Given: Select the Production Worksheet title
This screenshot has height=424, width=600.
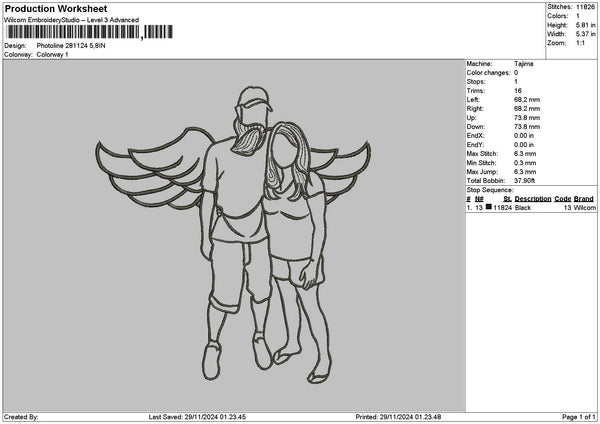Looking at the screenshot, I should click(x=56, y=8).
